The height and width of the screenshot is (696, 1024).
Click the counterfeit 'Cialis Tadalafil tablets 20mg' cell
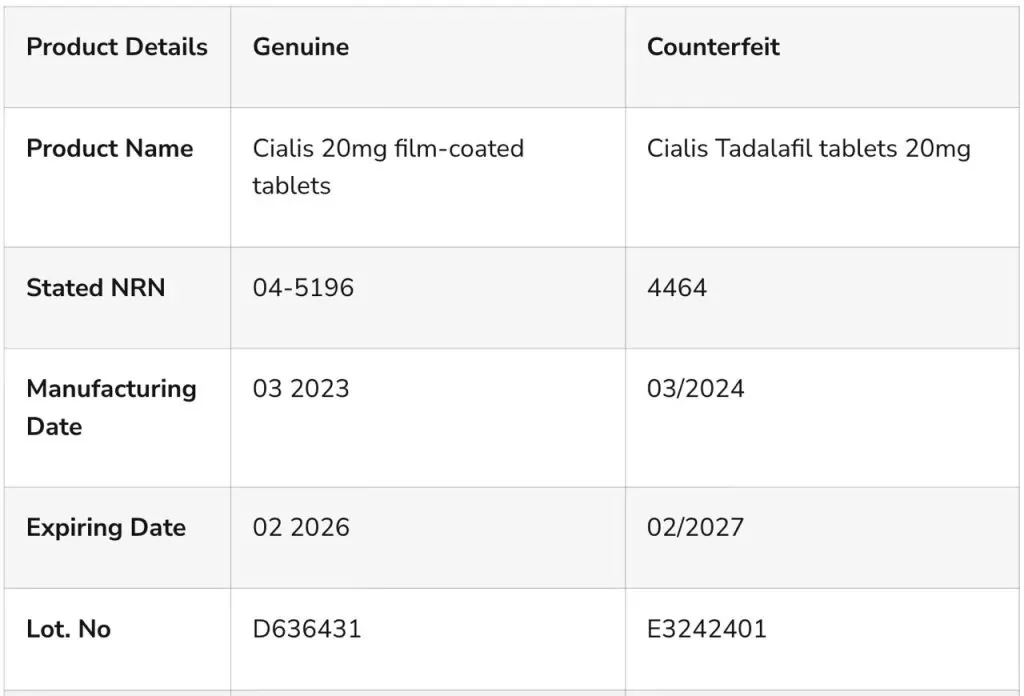pyautogui.click(x=808, y=149)
